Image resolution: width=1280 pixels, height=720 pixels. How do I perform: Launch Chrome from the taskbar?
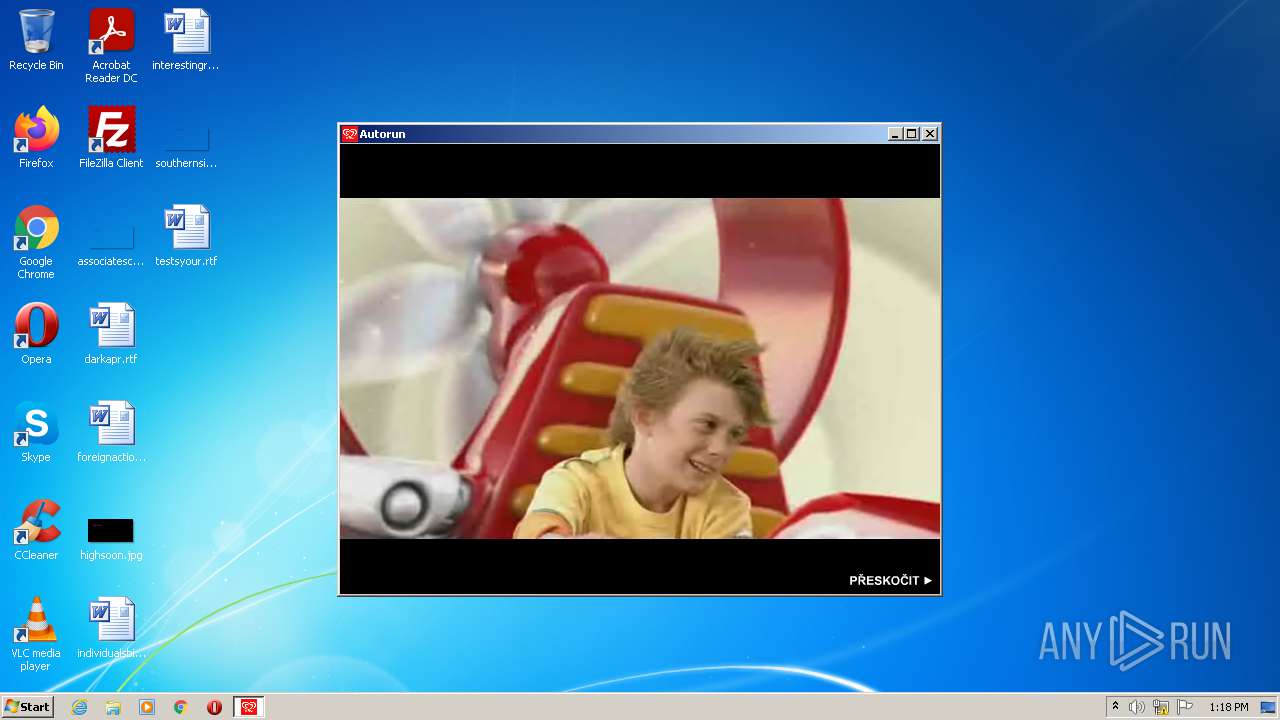point(181,707)
